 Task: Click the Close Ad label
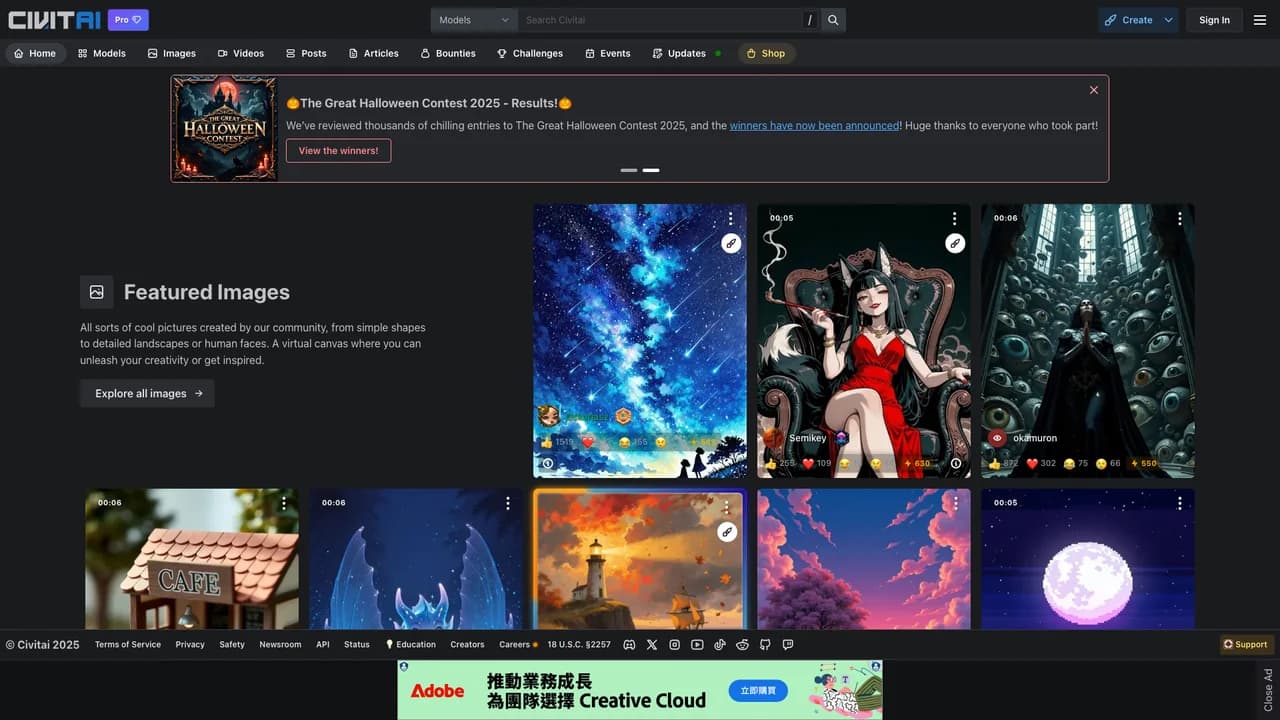pyautogui.click(x=1268, y=690)
